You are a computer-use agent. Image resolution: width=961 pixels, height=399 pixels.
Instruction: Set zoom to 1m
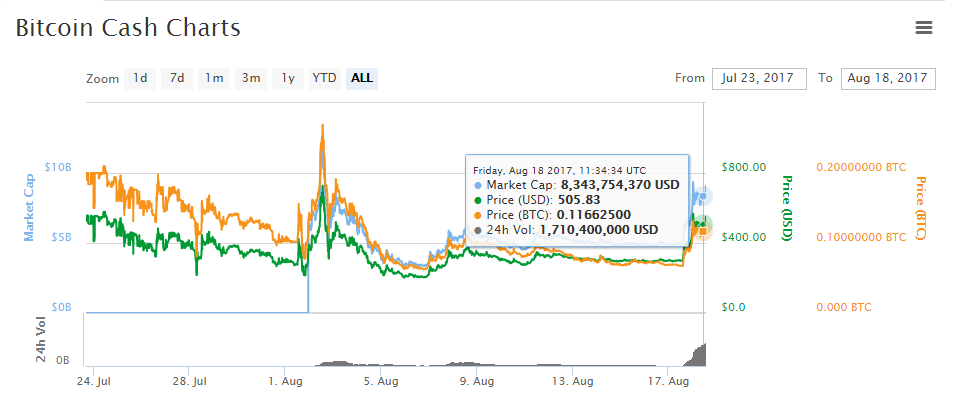point(214,78)
